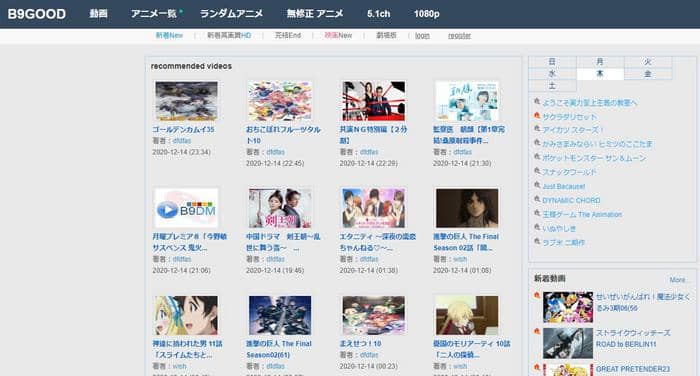Open いぬやしき in the schedule list
Viewport: 700px width, 376px height.
click(559, 229)
